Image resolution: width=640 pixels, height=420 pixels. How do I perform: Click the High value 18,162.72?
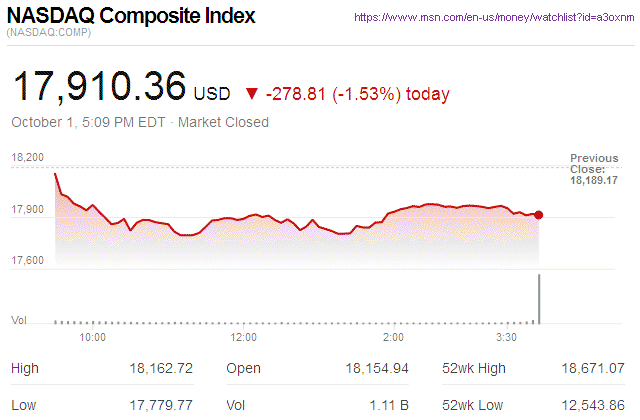[x=161, y=368]
